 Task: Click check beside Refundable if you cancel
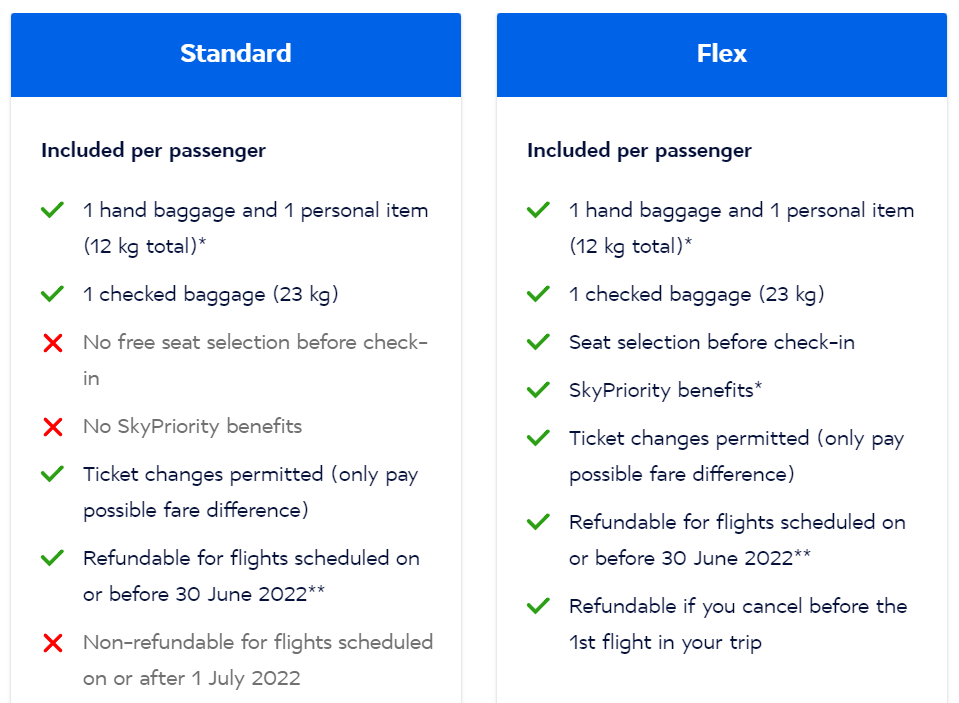pyautogui.click(x=539, y=607)
